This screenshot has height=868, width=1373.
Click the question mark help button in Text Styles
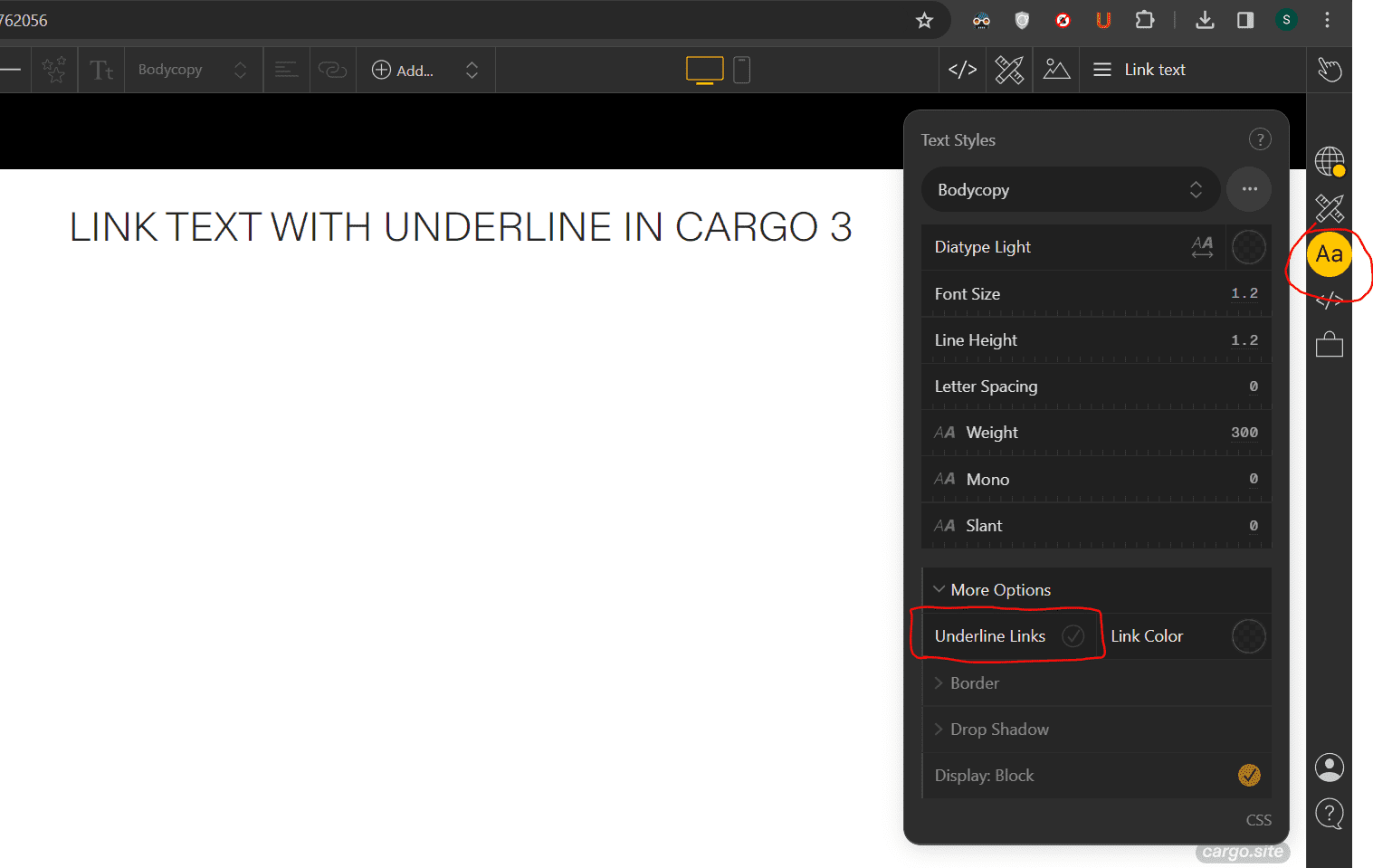pyautogui.click(x=1260, y=138)
